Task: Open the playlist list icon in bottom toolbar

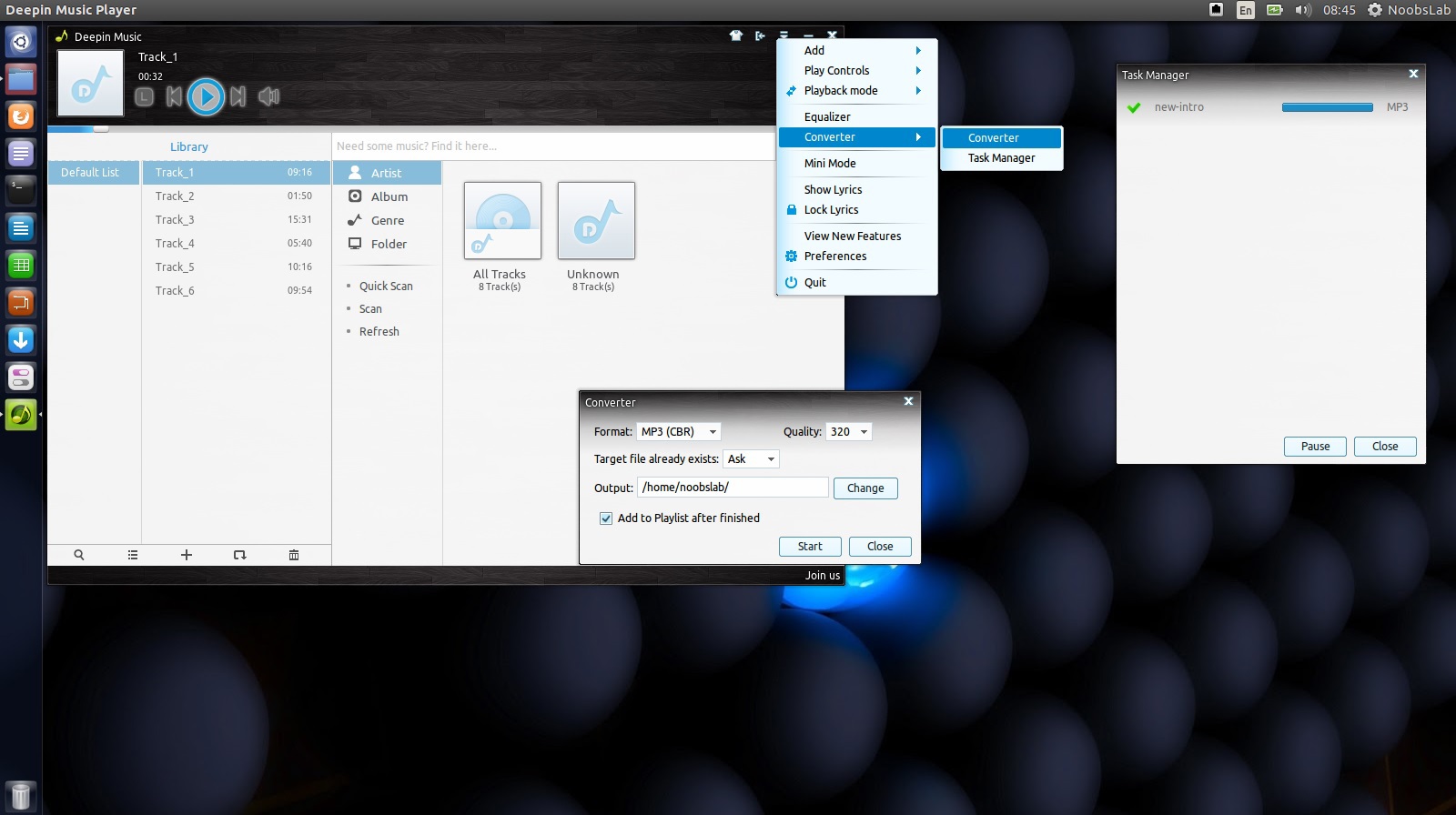Action: click(133, 555)
